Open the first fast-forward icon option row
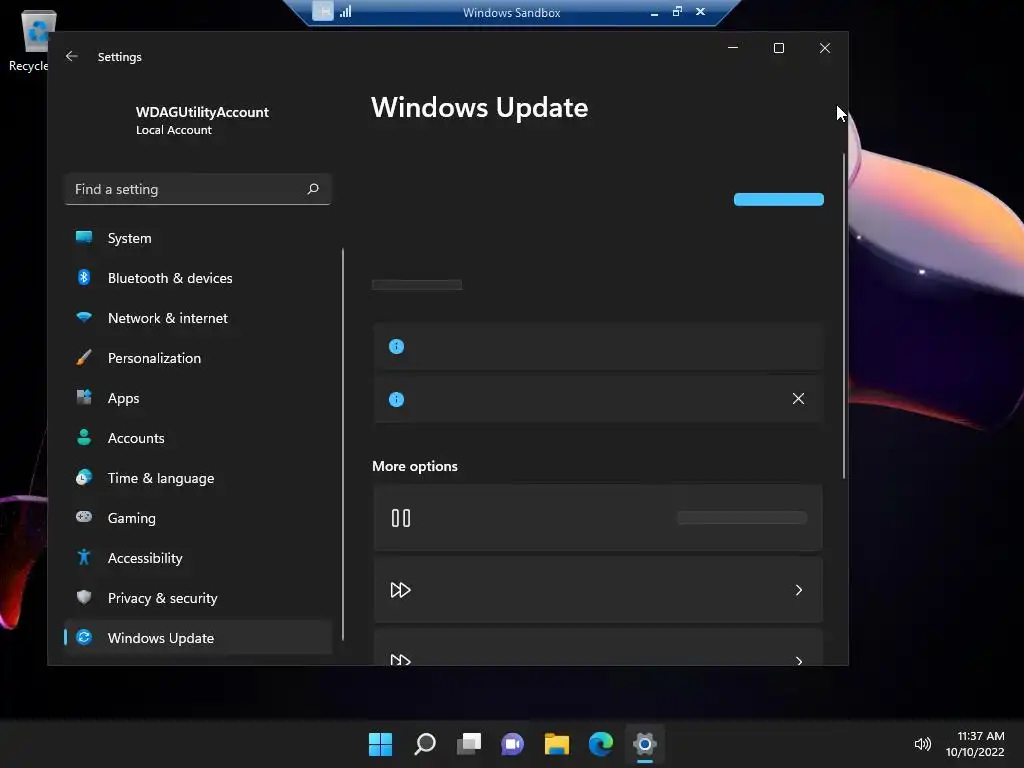Image resolution: width=1024 pixels, height=768 pixels. pos(598,590)
